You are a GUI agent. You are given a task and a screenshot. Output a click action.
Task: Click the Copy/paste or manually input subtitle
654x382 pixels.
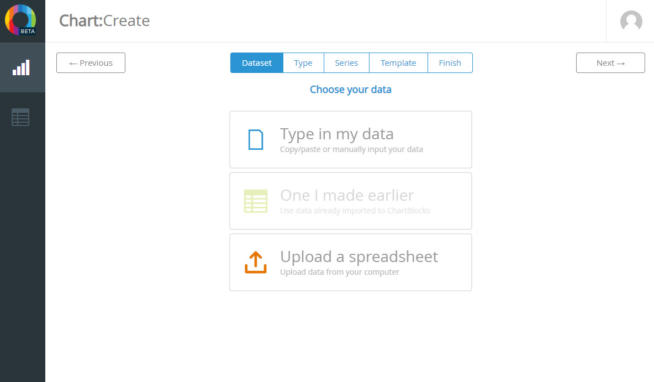[x=351, y=149]
